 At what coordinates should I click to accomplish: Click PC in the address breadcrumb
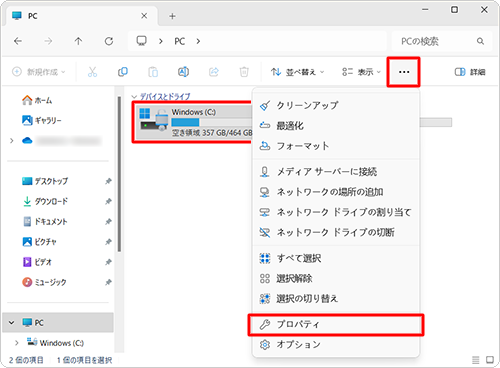tap(179, 41)
